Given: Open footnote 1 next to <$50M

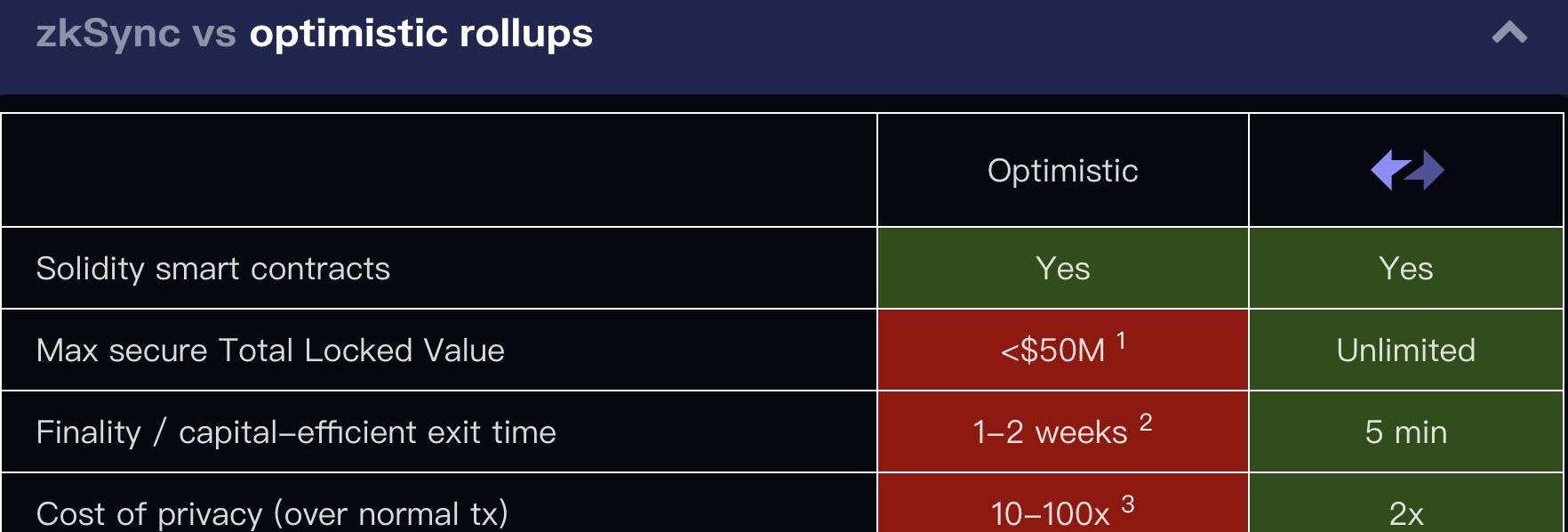Looking at the screenshot, I should (x=1121, y=340).
